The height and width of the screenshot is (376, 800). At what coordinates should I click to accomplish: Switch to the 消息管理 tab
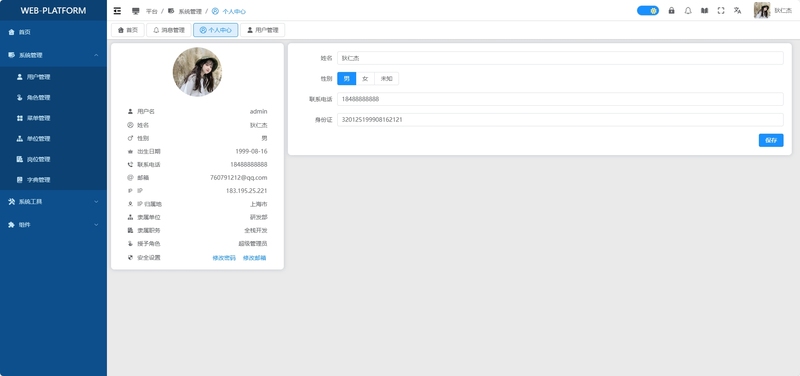click(x=169, y=30)
